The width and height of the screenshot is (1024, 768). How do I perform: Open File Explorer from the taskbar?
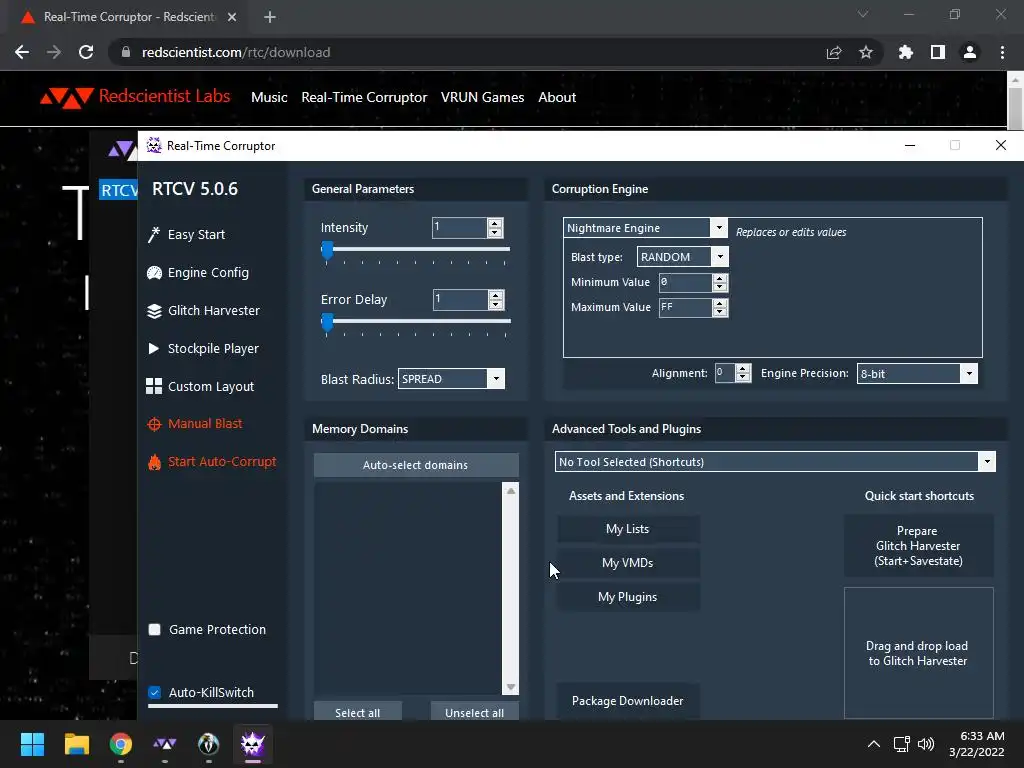point(76,744)
